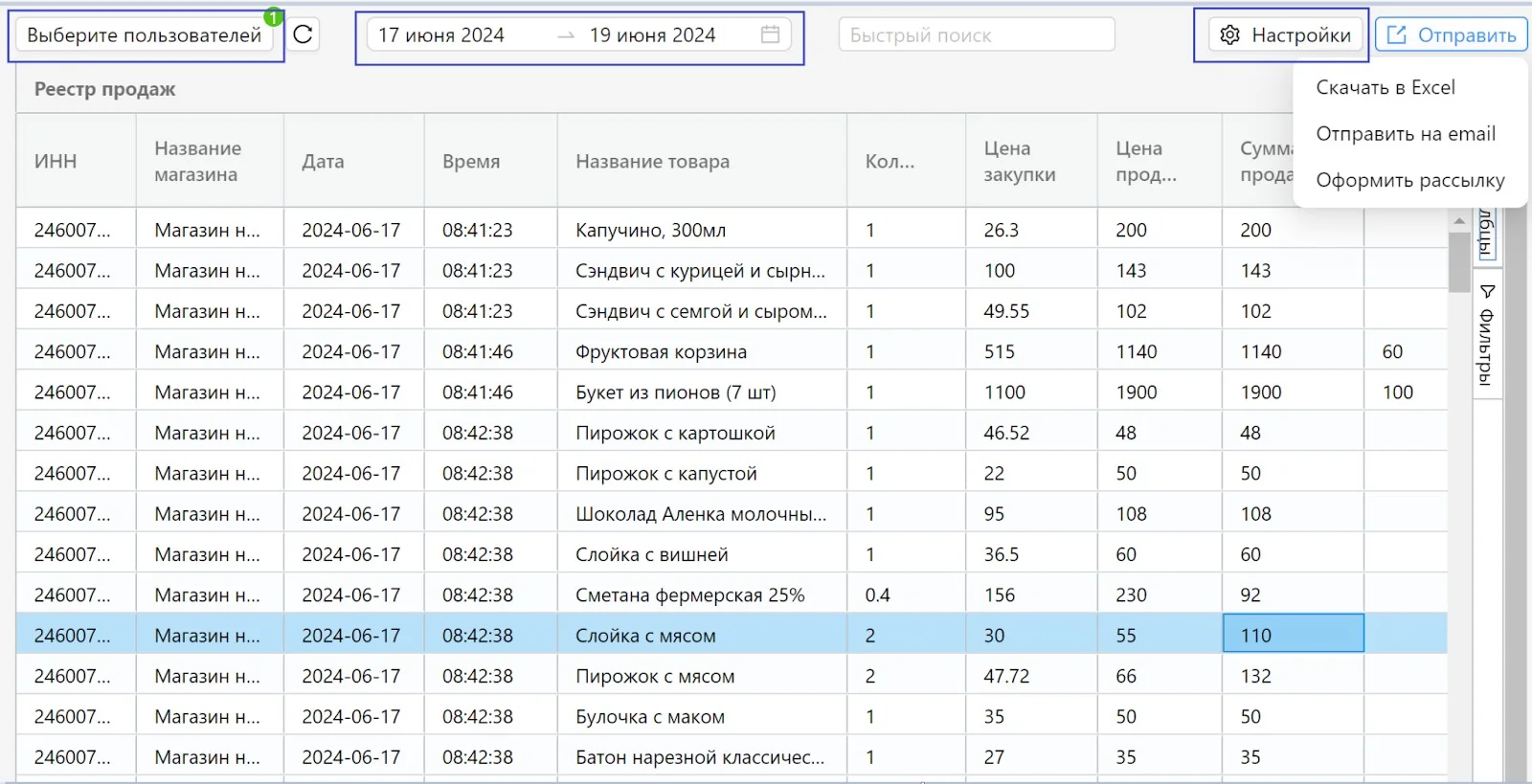This screenshot has width=1532, height=784.
Task: Click the vertical scrollbar thumb of the table
Action: coord(1459,261)
